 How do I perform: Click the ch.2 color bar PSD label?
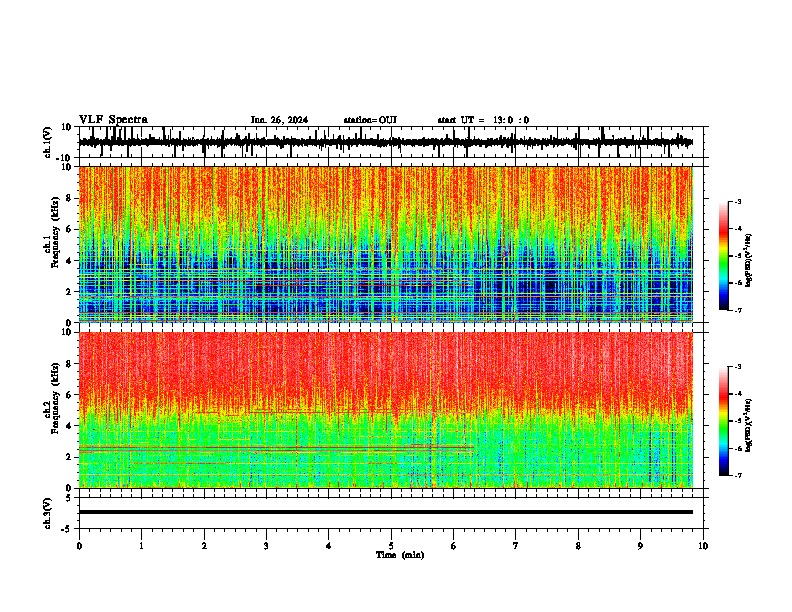[749, 425]
